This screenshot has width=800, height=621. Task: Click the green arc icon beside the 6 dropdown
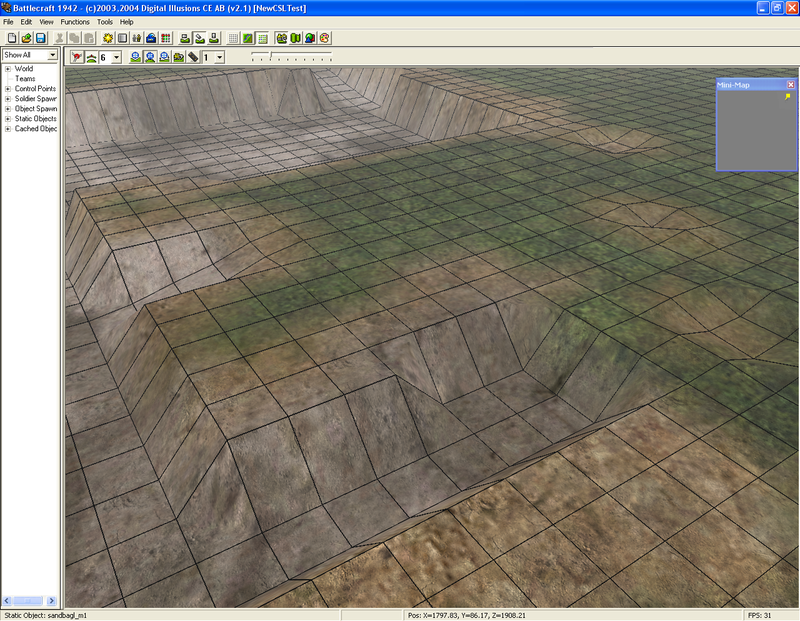(91, 57)
